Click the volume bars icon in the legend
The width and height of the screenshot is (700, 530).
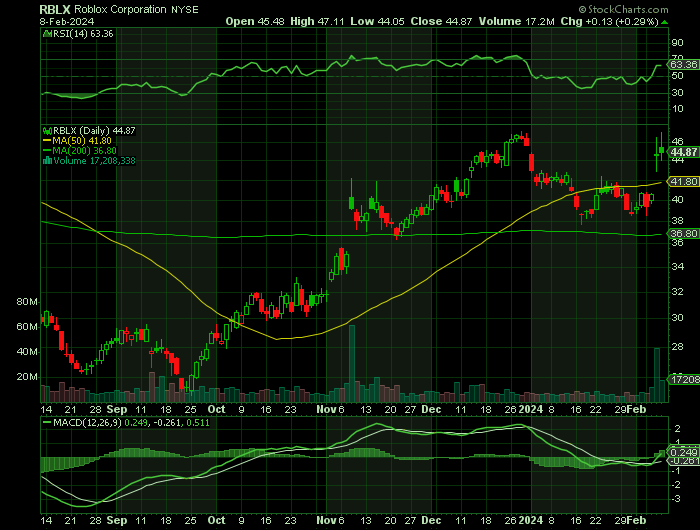click(47, 161)
